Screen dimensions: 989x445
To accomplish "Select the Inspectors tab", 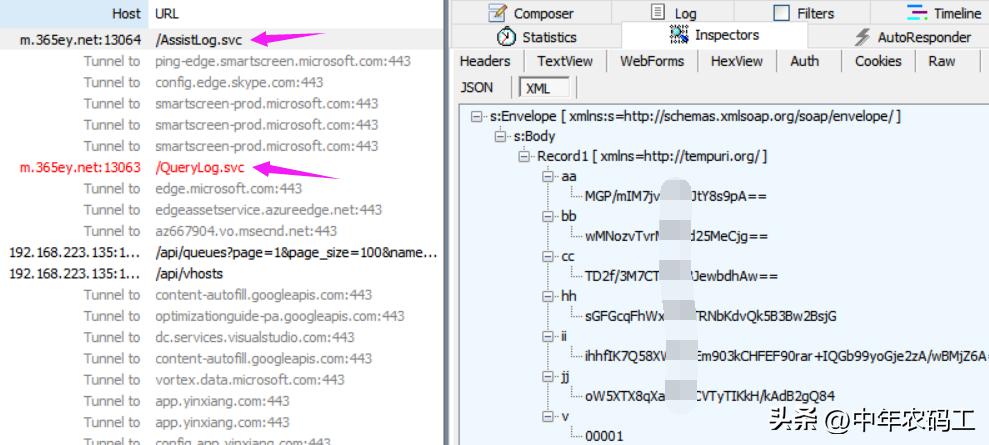I will (714, 35).
